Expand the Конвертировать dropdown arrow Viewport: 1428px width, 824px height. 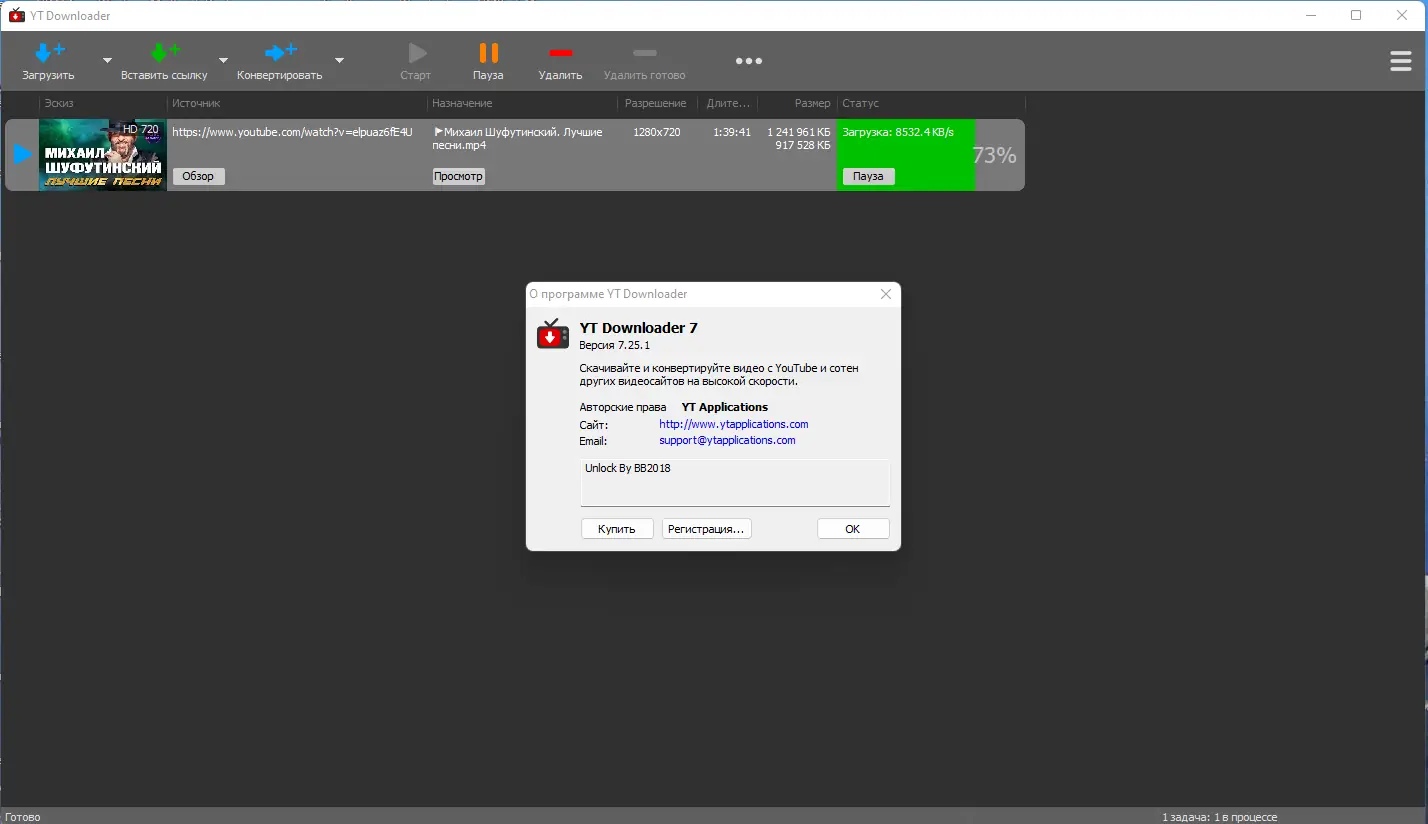339,61
